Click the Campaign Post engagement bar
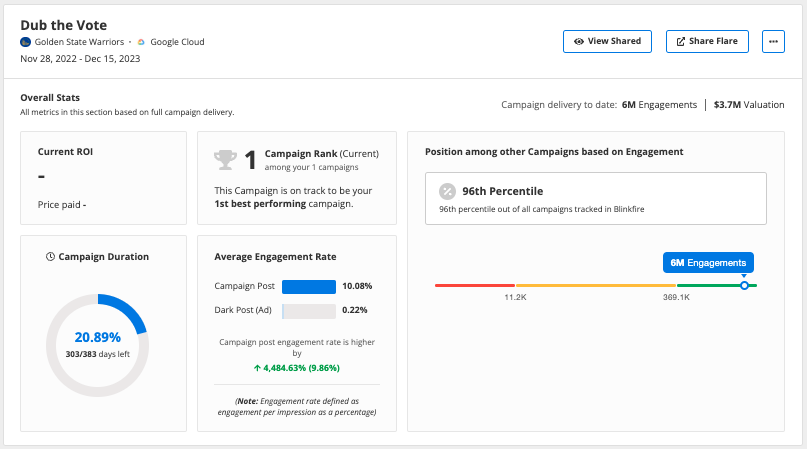 (x=309, y=286)
